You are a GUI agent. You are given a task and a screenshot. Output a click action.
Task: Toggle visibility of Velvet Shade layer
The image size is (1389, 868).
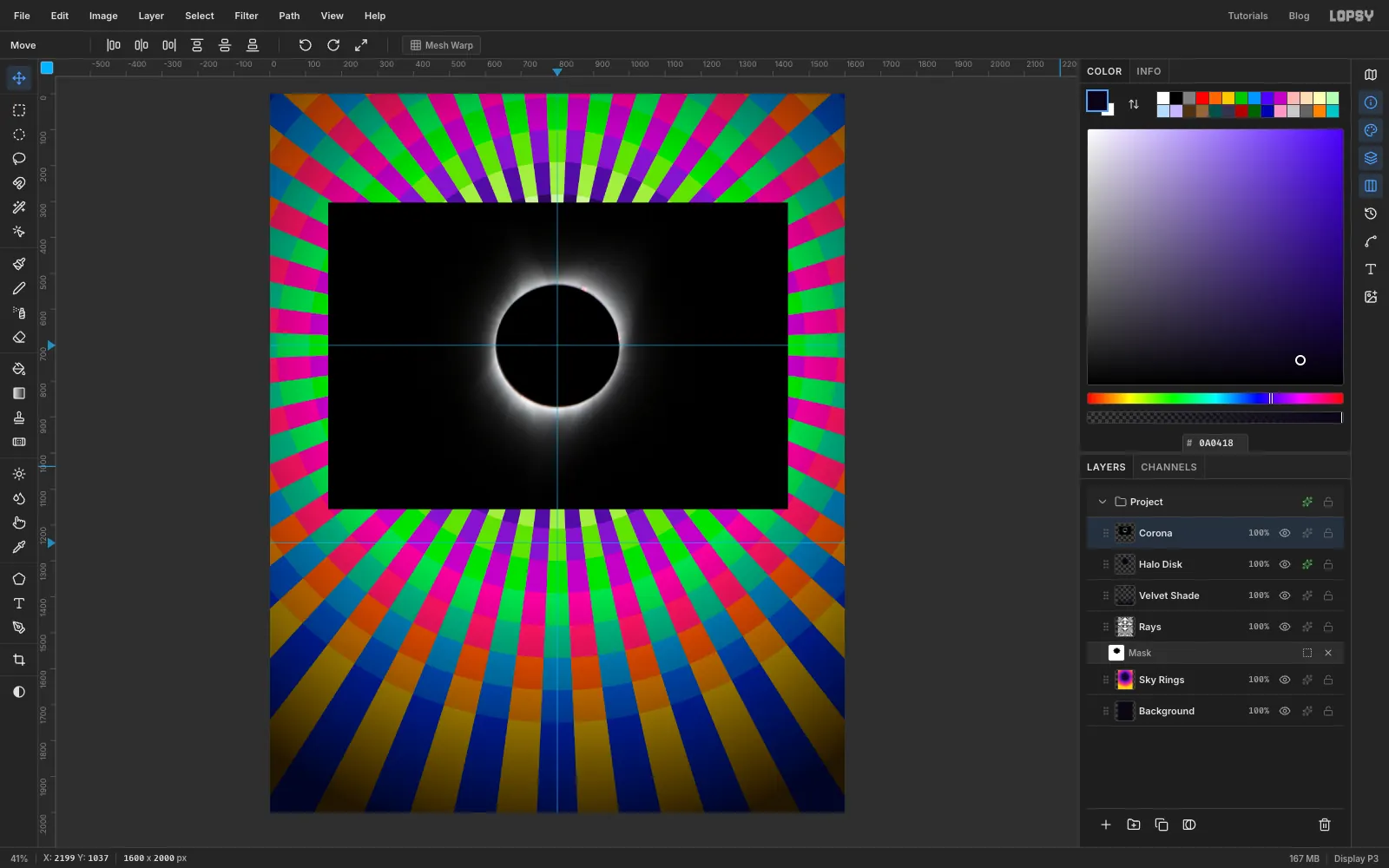pos(1285,595)
